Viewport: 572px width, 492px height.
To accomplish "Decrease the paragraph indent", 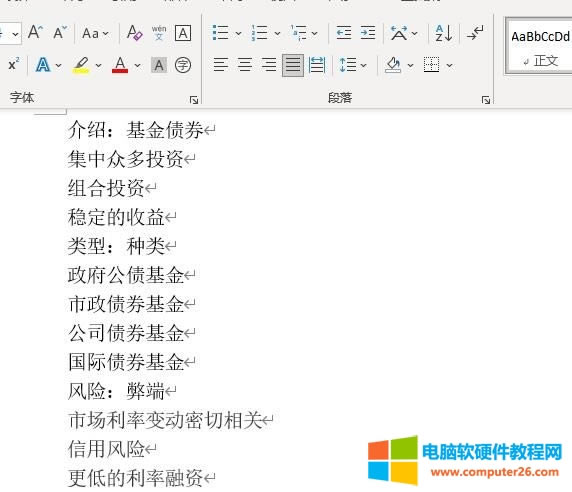I will [x=344, y=33].
